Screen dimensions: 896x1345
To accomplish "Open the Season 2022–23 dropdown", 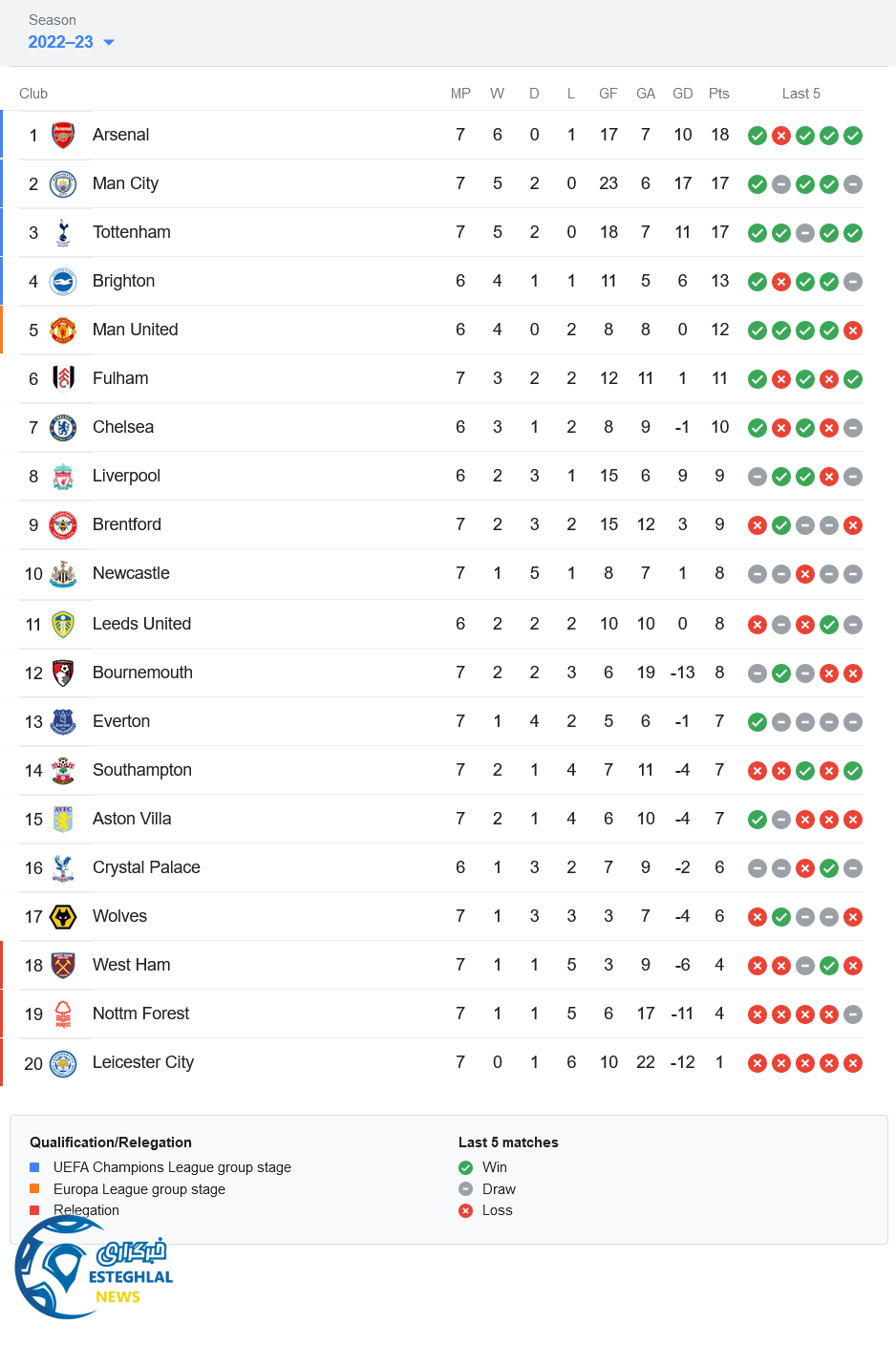I will (x=61, y=42).
